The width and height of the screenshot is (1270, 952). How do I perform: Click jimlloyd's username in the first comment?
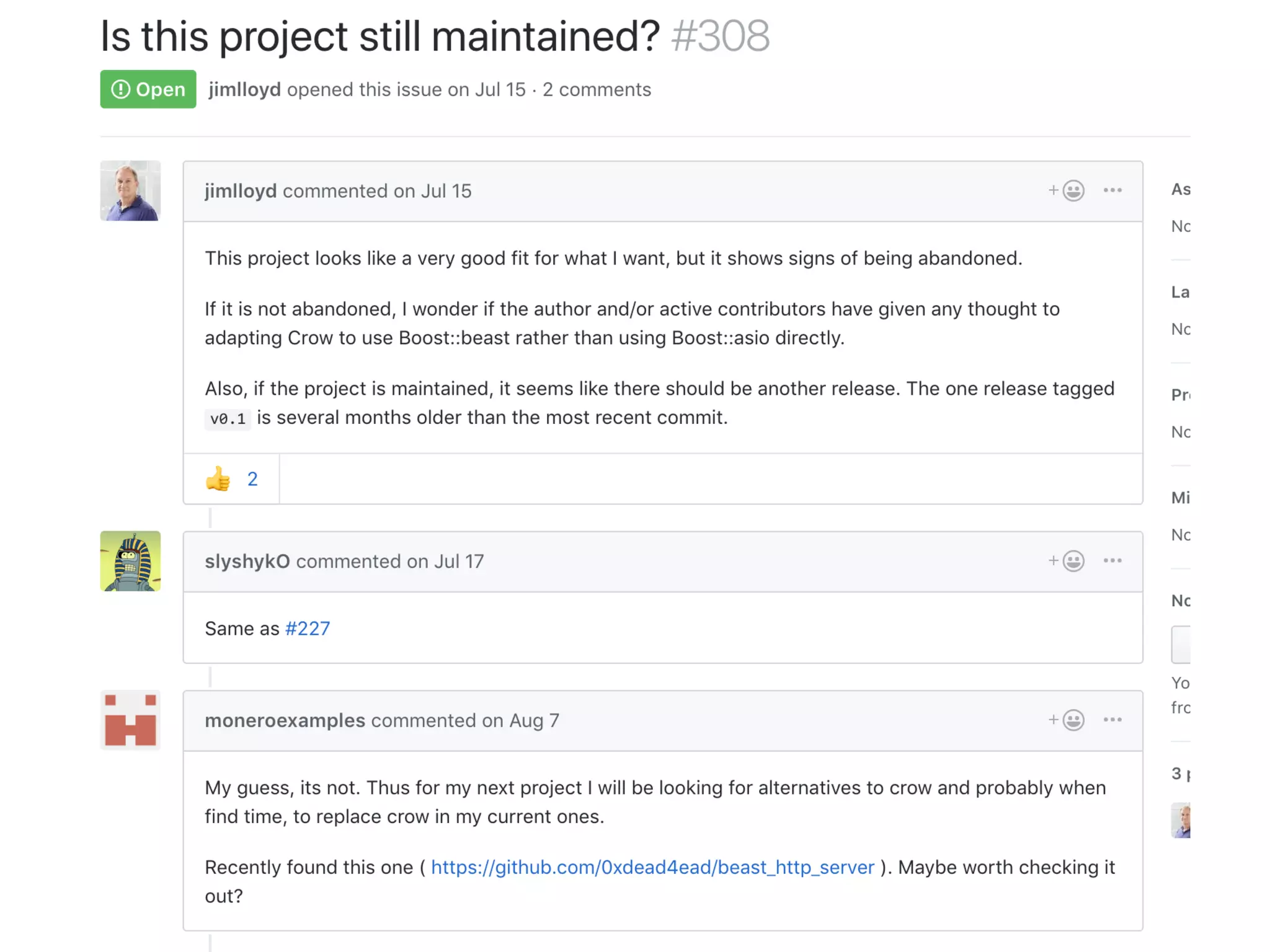click(x=241, y=191)
